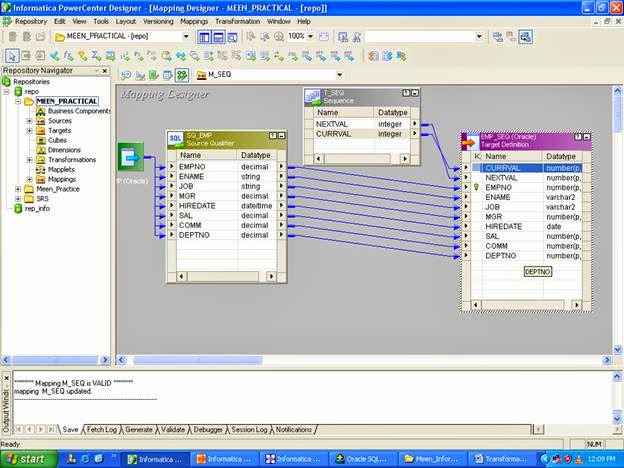Toggle the Navigator window view button
The image size is (624, 468).
point(204,37)
